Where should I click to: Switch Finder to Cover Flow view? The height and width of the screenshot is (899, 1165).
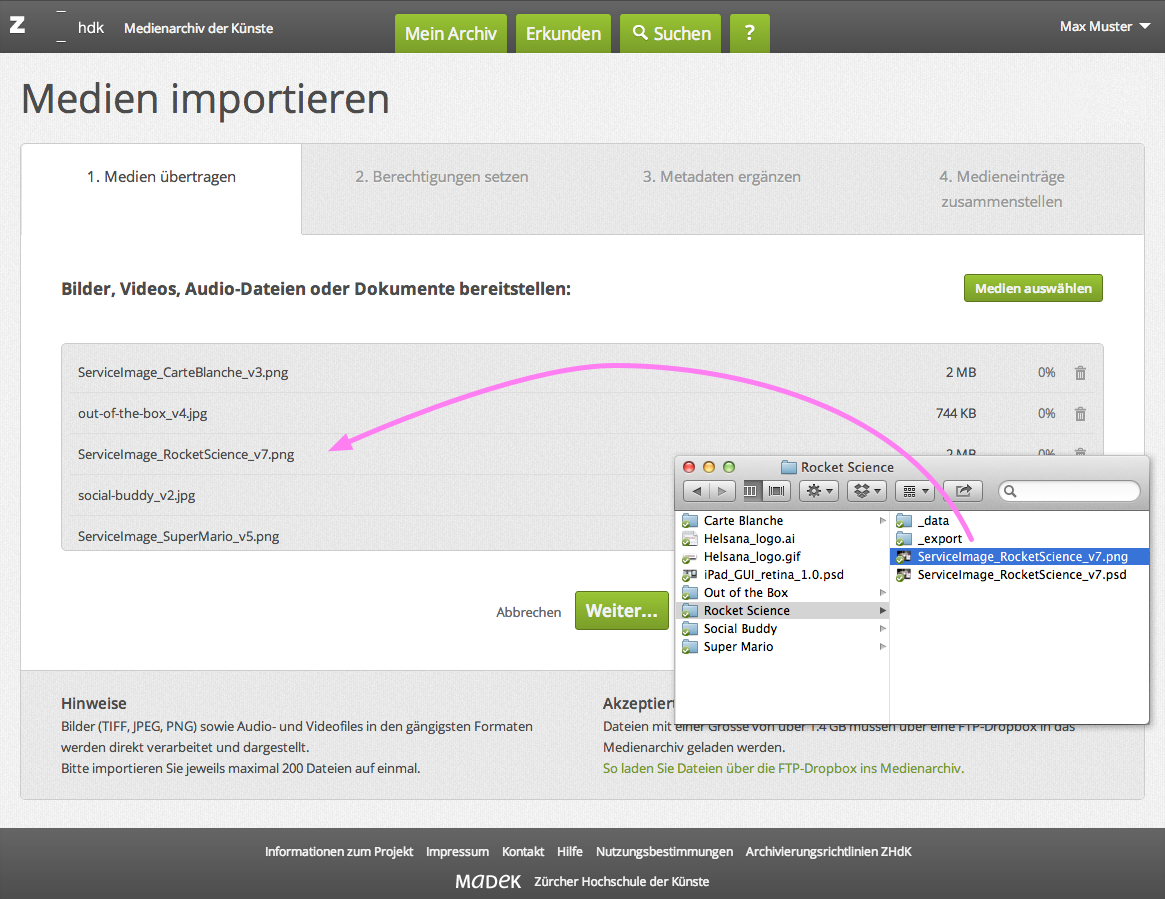[778, 491]
